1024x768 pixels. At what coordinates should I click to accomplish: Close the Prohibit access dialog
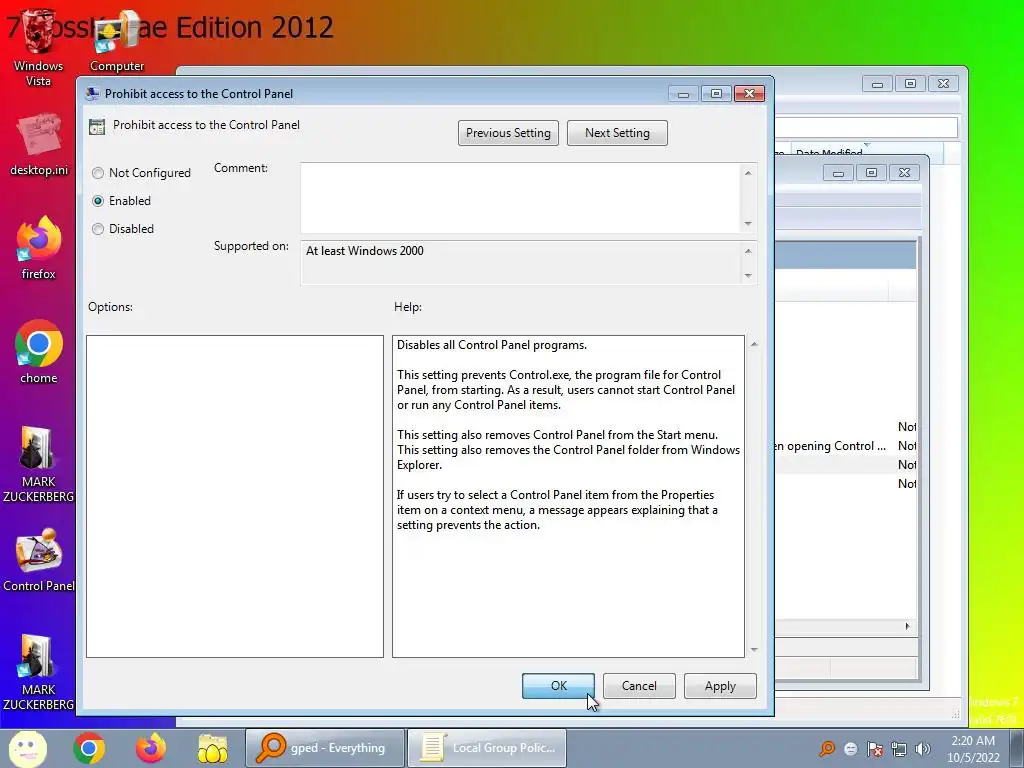750,93
